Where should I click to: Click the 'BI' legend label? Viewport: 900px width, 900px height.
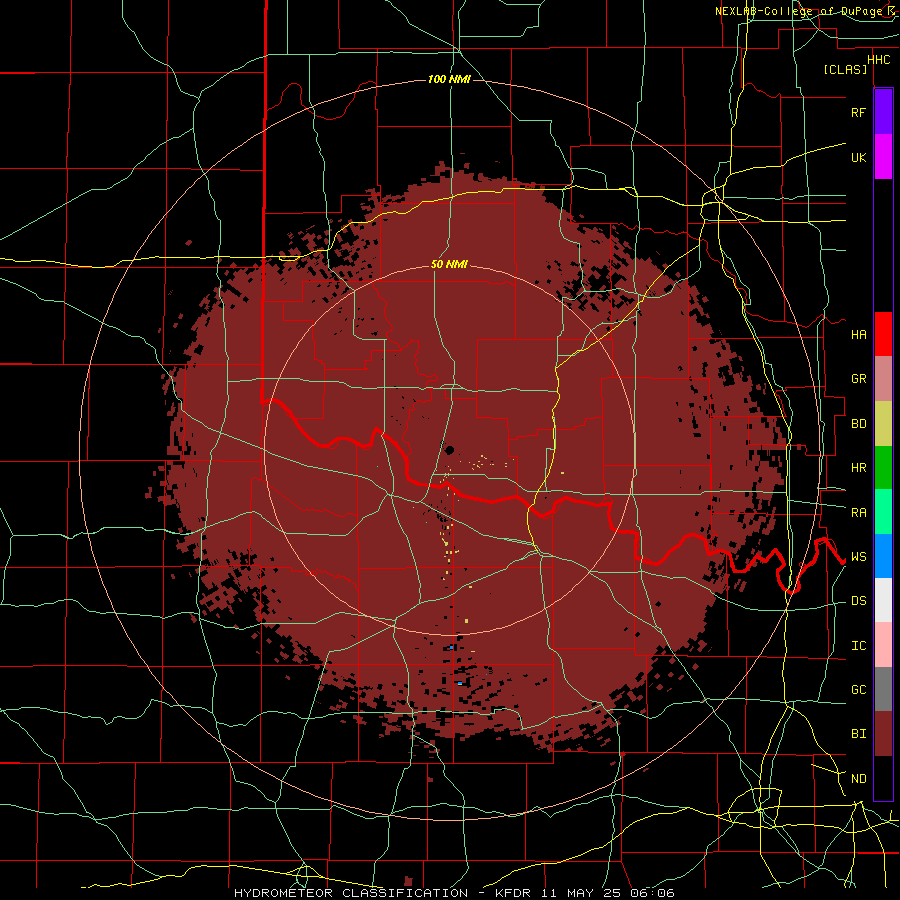pos(858,734)
